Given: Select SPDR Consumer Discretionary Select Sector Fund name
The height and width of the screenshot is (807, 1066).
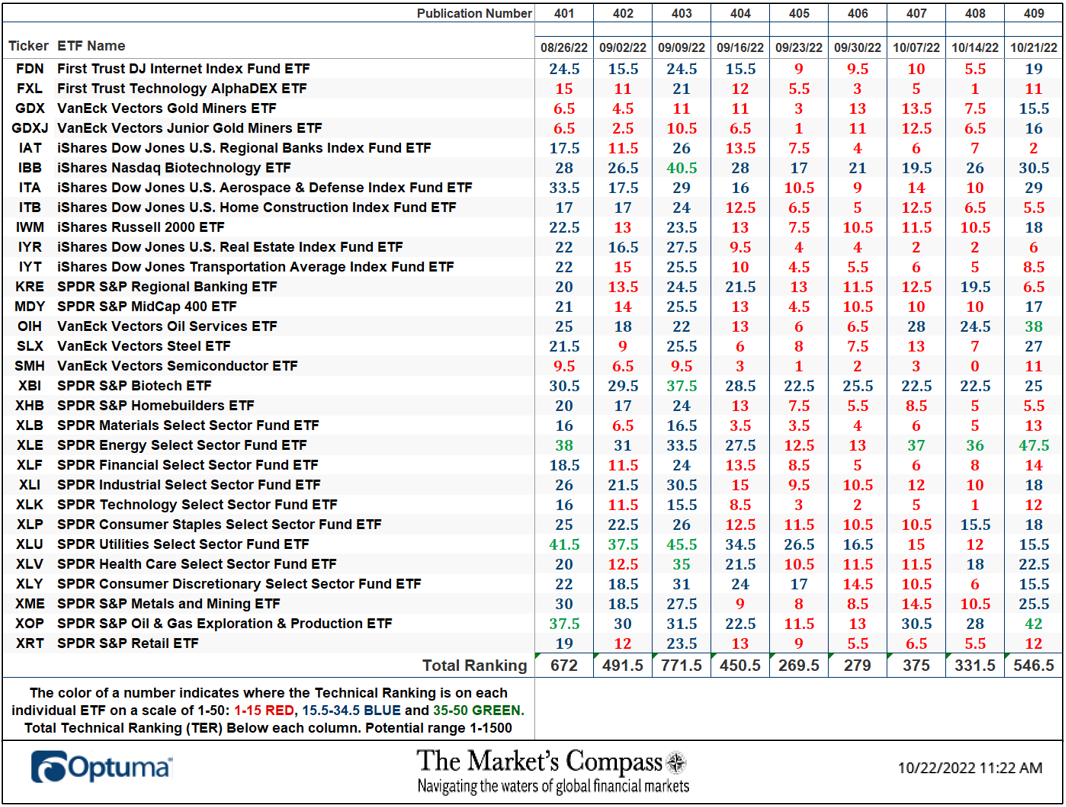Looking at the screenshot, I should pos(239,583).
